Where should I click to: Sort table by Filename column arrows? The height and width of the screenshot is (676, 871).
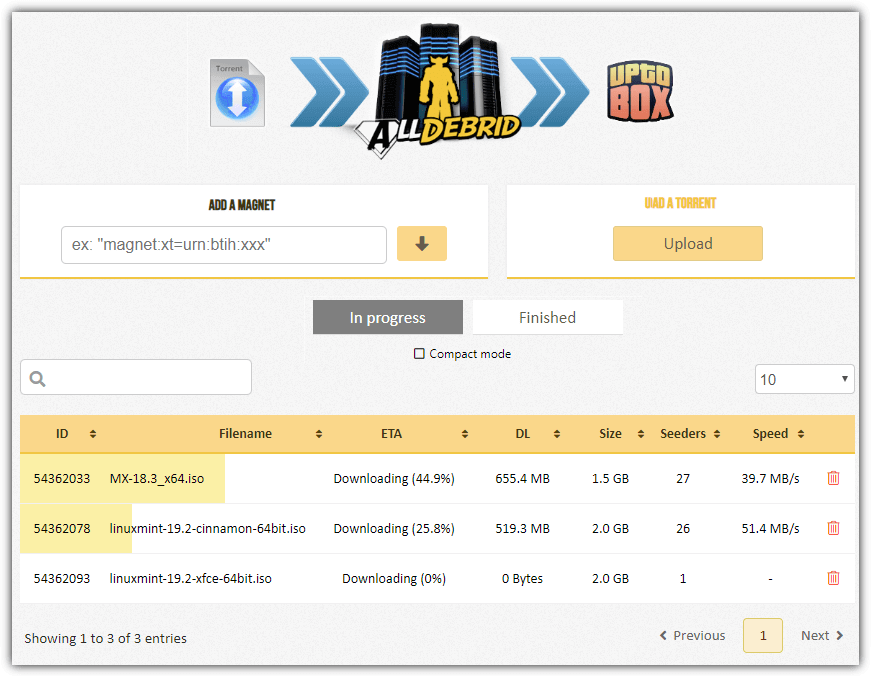coord(319,434)
